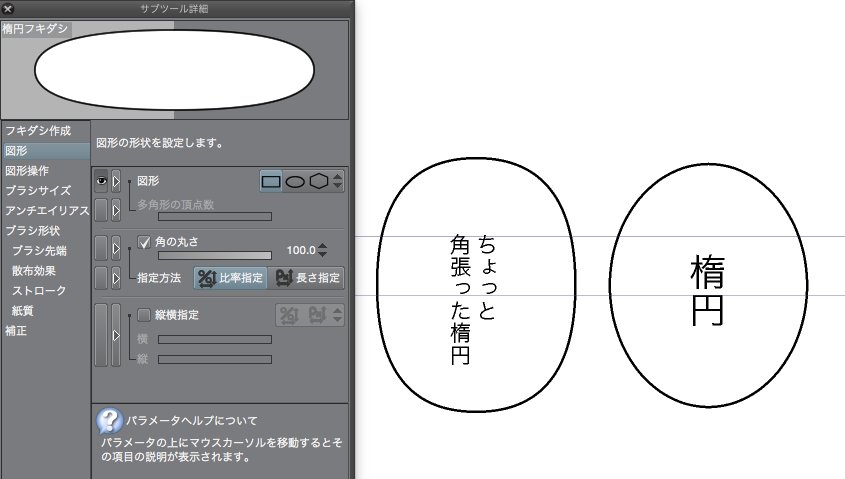Open the 補正 category
Image resolution: width=845 pixels, height=479 pixels.
16,330
